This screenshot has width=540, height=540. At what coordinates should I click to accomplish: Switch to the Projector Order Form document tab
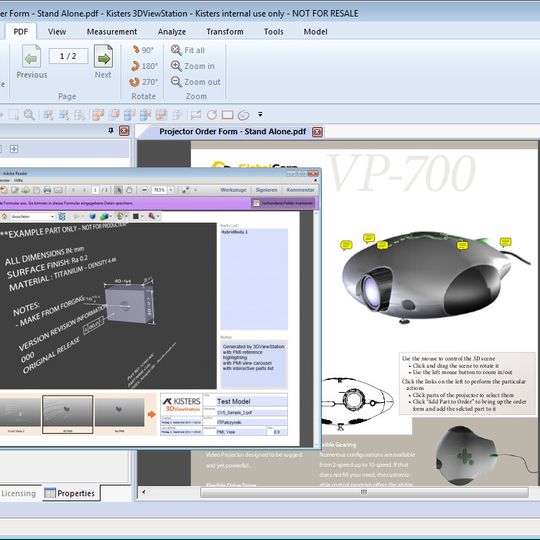coord(232,132)
